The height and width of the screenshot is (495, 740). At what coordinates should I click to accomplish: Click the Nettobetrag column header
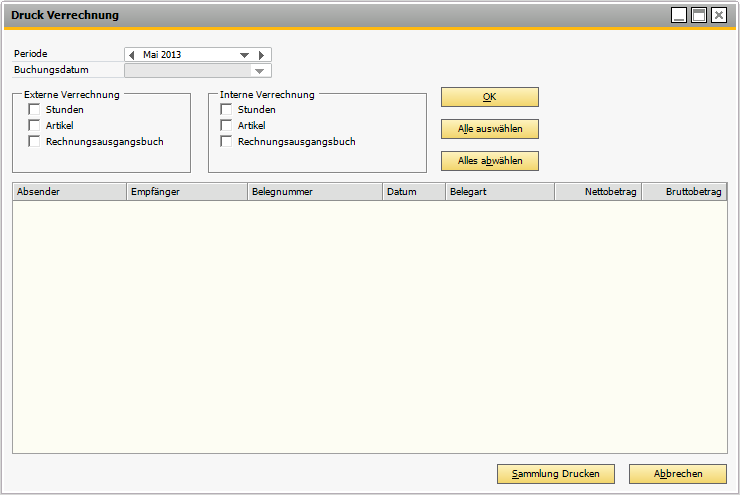pyautogui.click(x=597, y=191)
